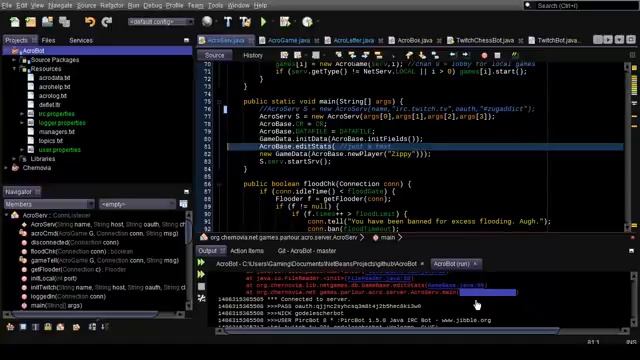The image size is (640, 360).
Task: Click the Build Project hammer icon
Action: click(228, 22)
